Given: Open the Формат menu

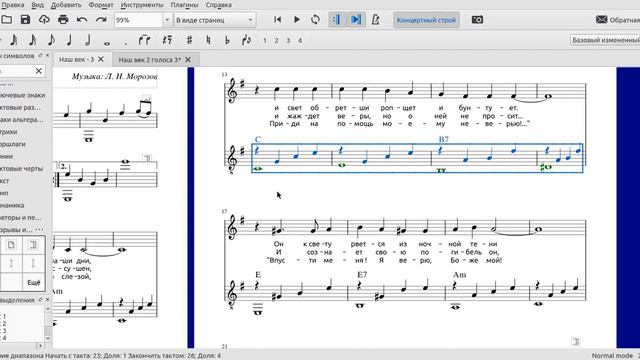Looking at the screenshot, I should click(101, 5).
